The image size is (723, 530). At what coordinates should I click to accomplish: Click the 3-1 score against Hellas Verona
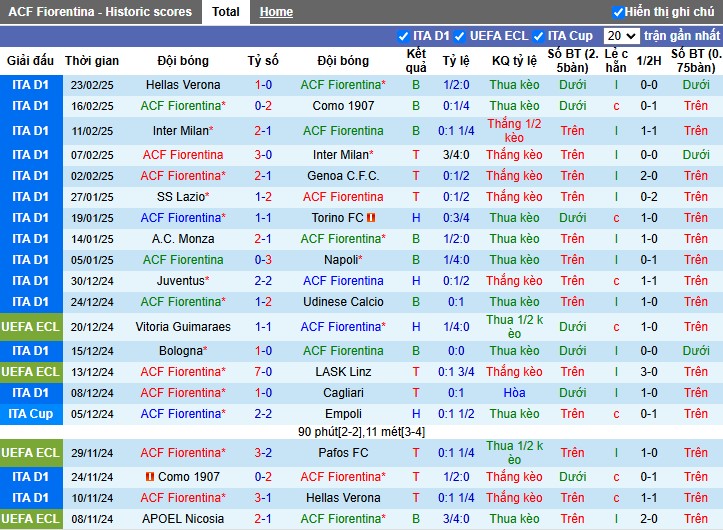click(263, 497)
